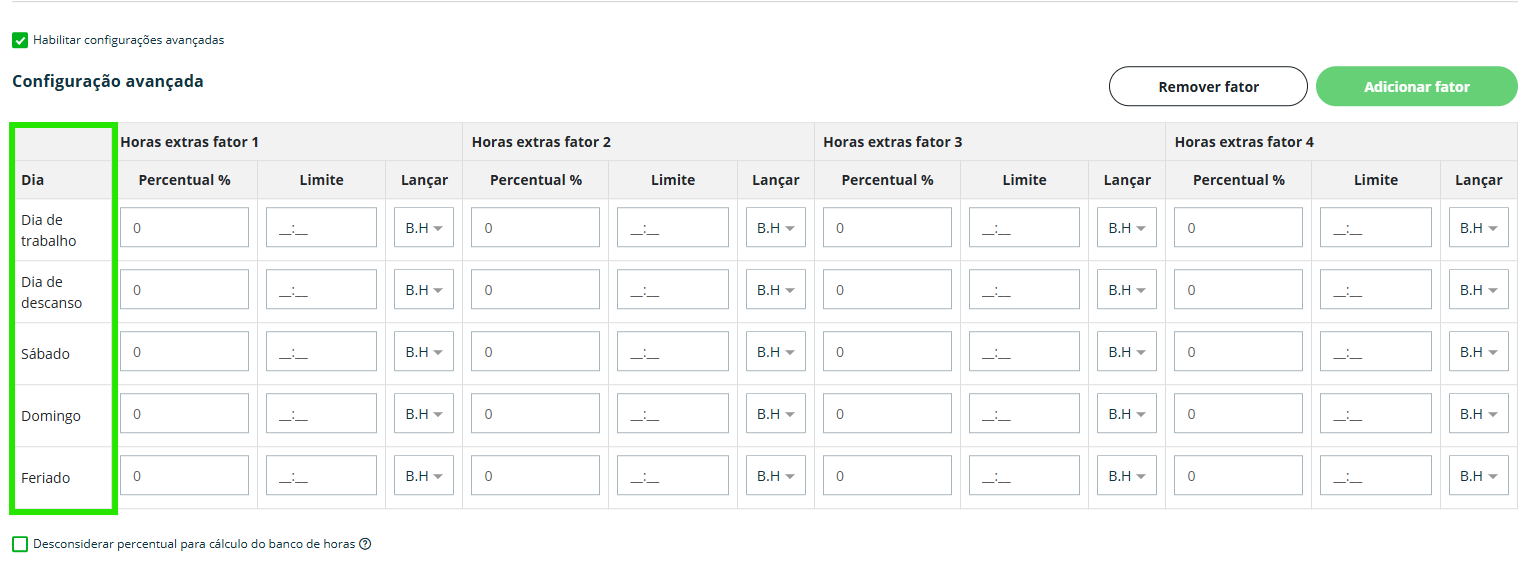Viewport: 1528px width, 561px height.
Task: Focus fator 1 Limite field for Sábado
Action: (321, 352)
